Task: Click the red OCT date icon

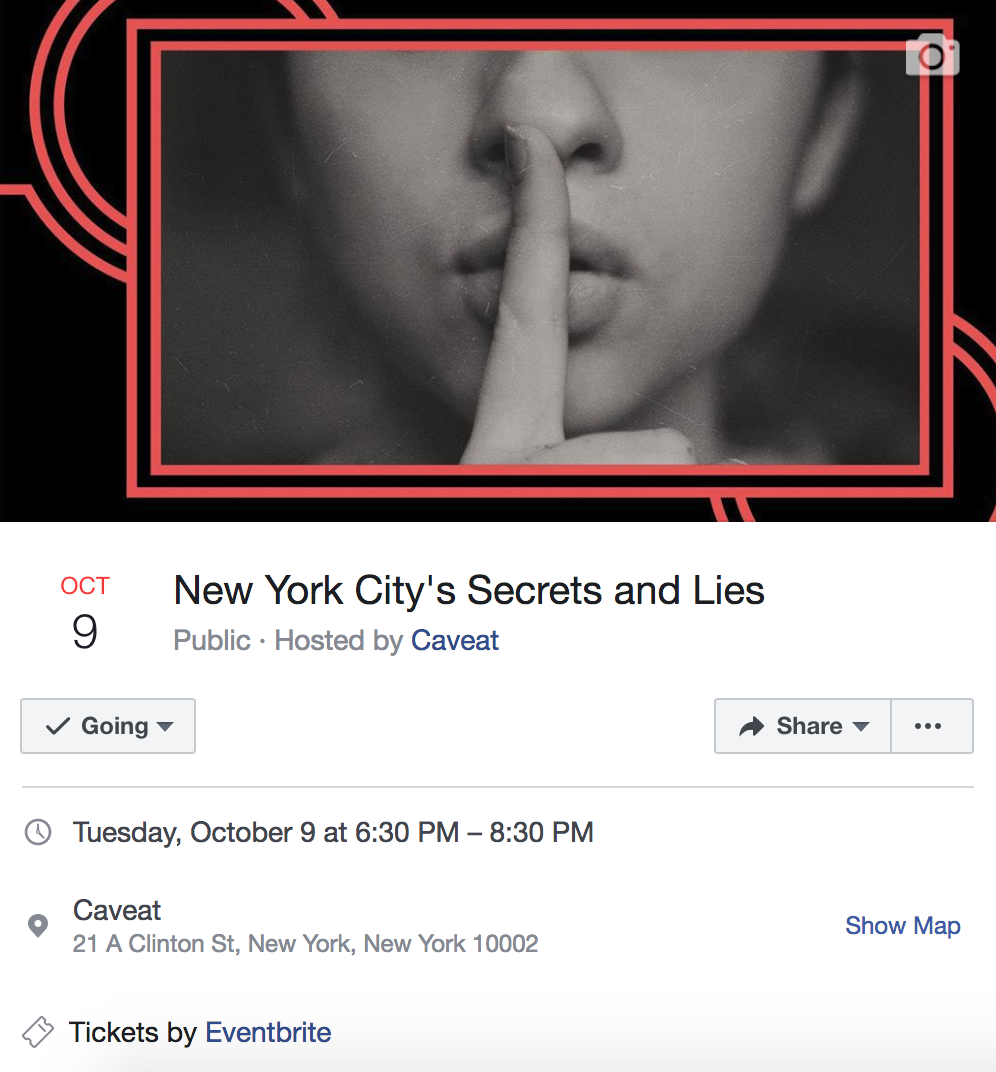Action: [x=85, y=586]
